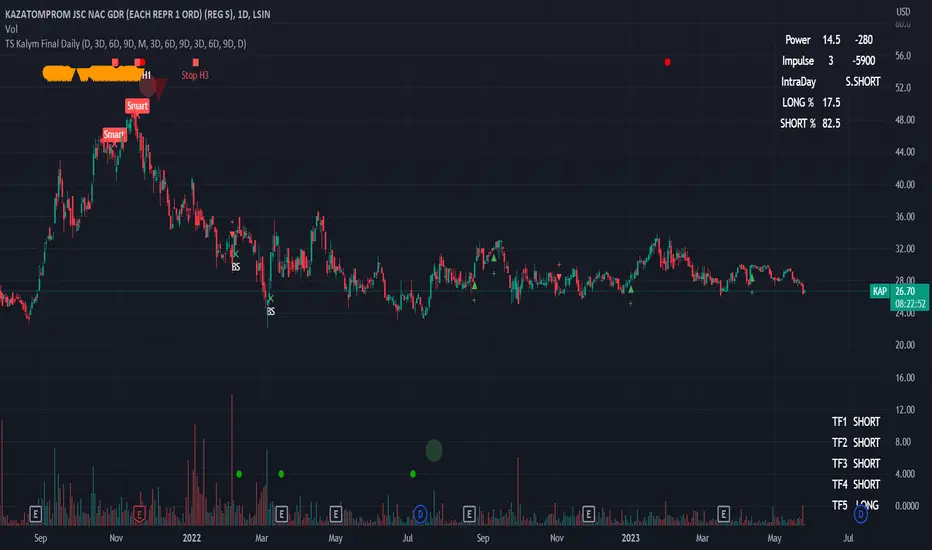Click the 26.70 last price label
Image resolution: width=932 pixels, height=550 pixels.
(905, 291)
